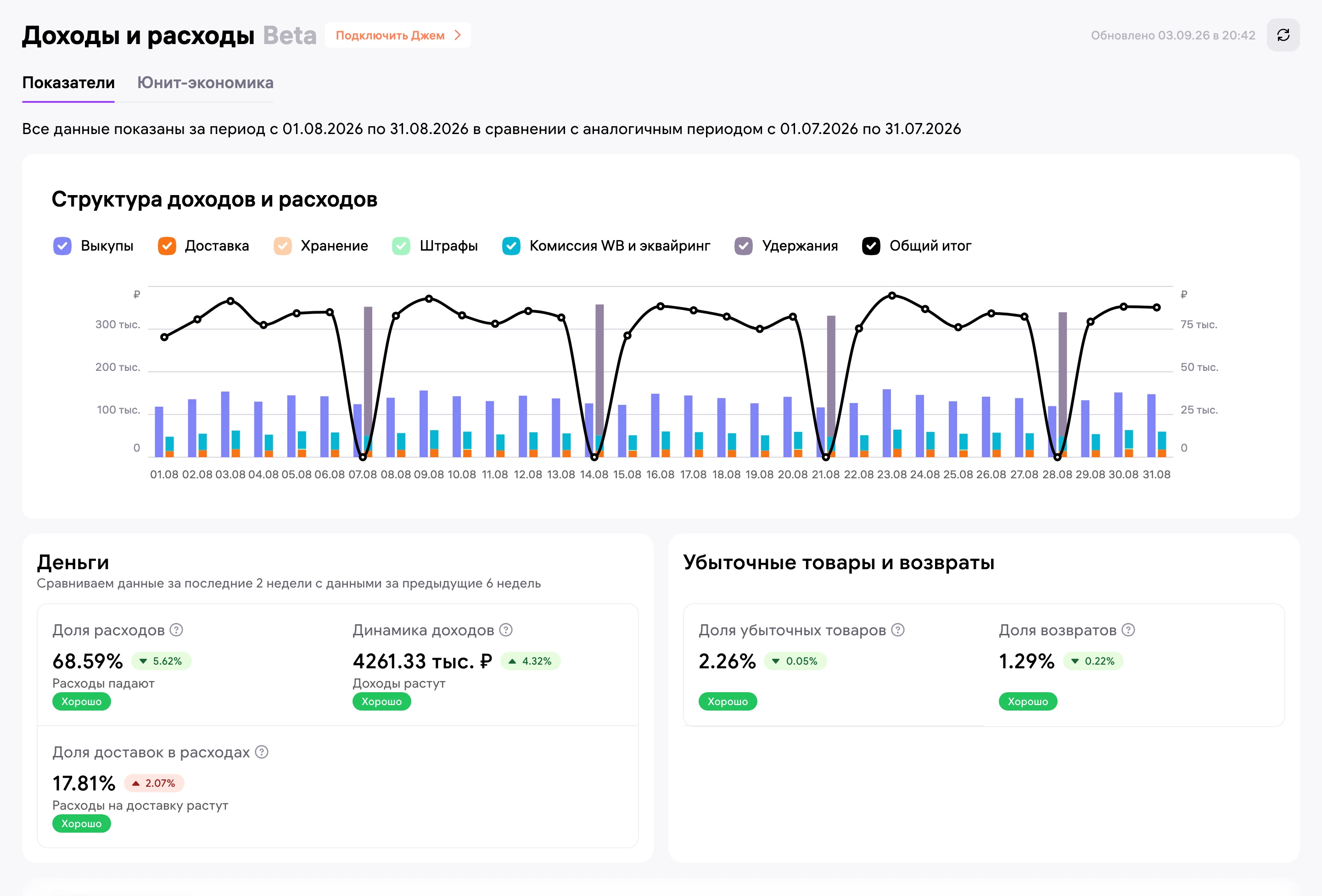1322x896 pixels.
Task: Click the 01.08 total line point
Action: (x=164, y=337)
